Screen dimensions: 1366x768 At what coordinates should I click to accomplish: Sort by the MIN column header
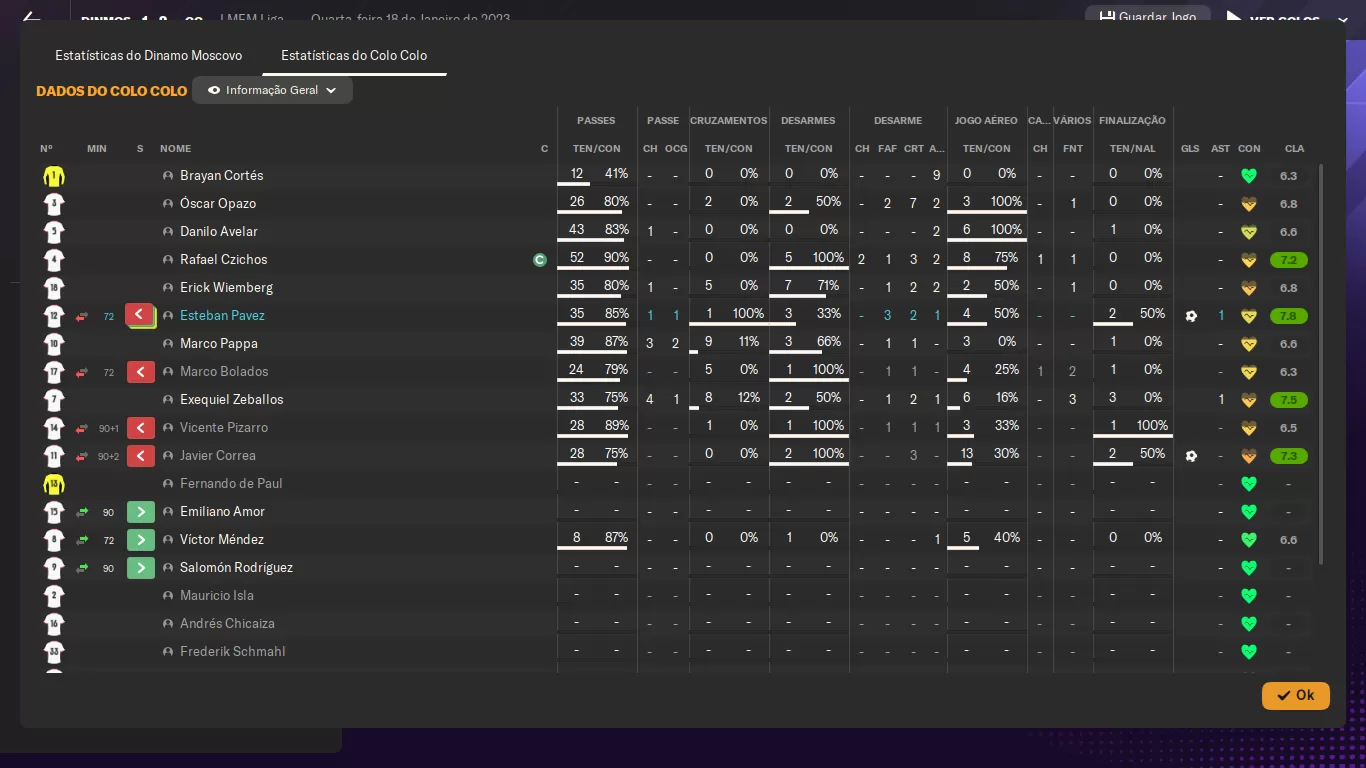(x=96, y=149)
